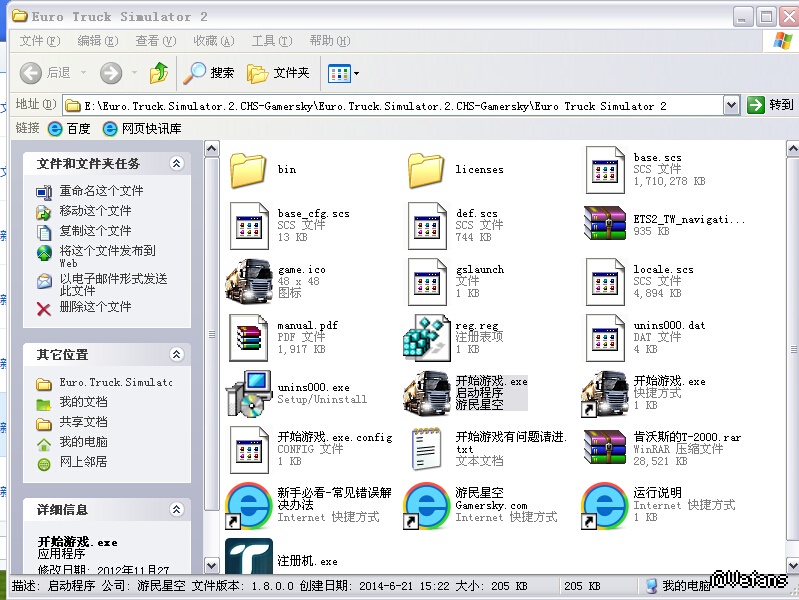Click 移动这个文件 task link
This screenshot has width=799, height=600.
point(95,211)
